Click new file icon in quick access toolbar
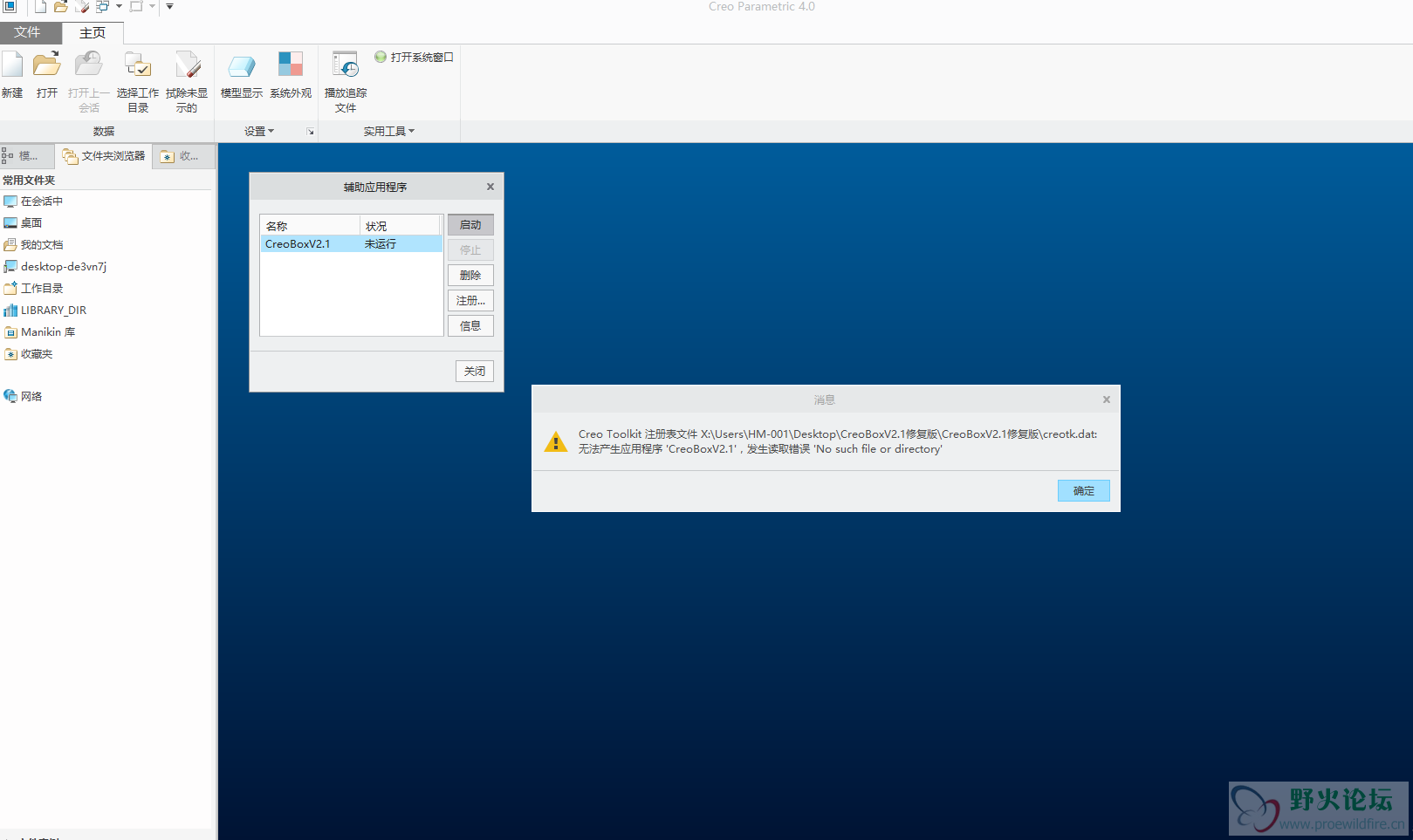Screen dimensions: 1413x840 40,7
